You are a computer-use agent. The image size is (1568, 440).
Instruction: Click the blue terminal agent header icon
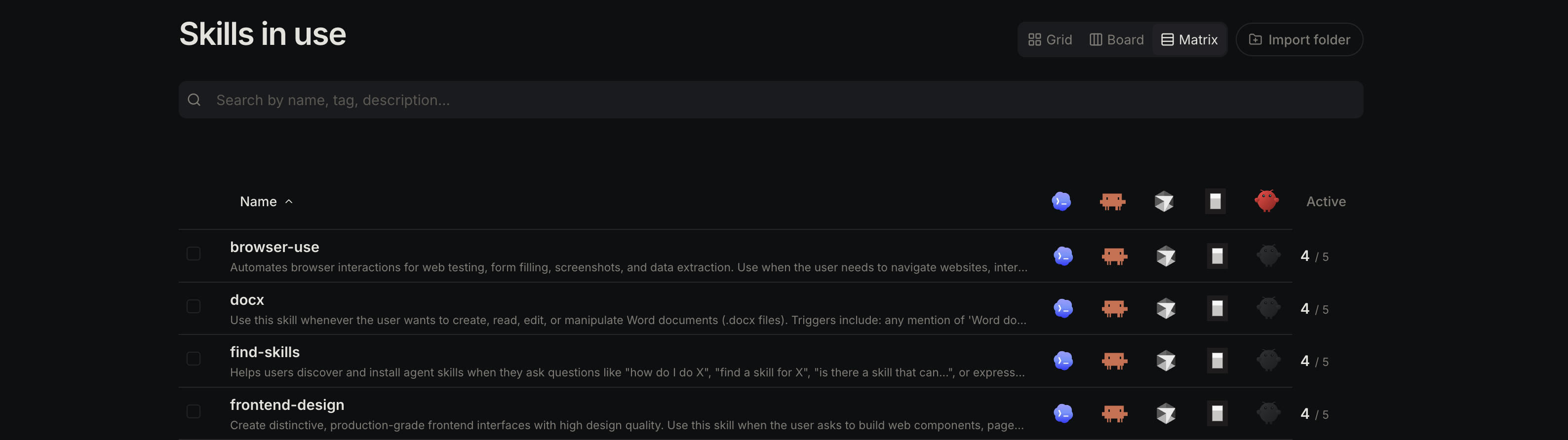tap(1061, 201)
